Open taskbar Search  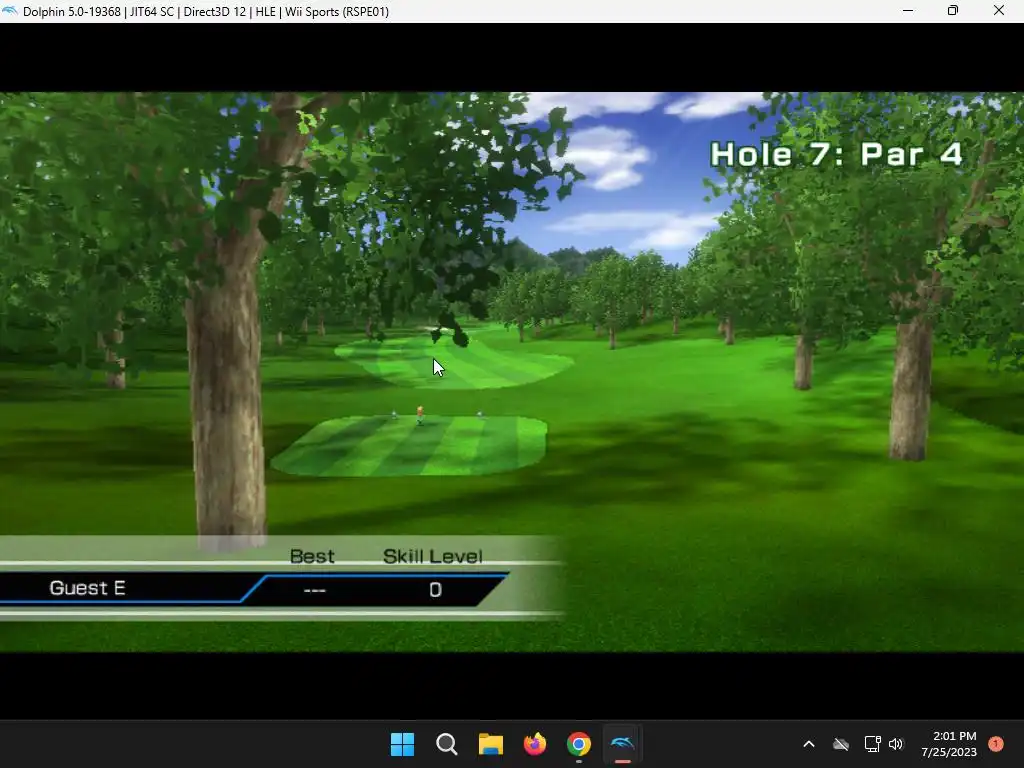pos(447,744)
